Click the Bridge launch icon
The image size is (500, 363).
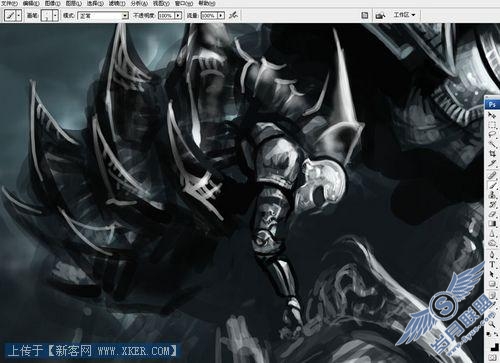tap(381, 15)
